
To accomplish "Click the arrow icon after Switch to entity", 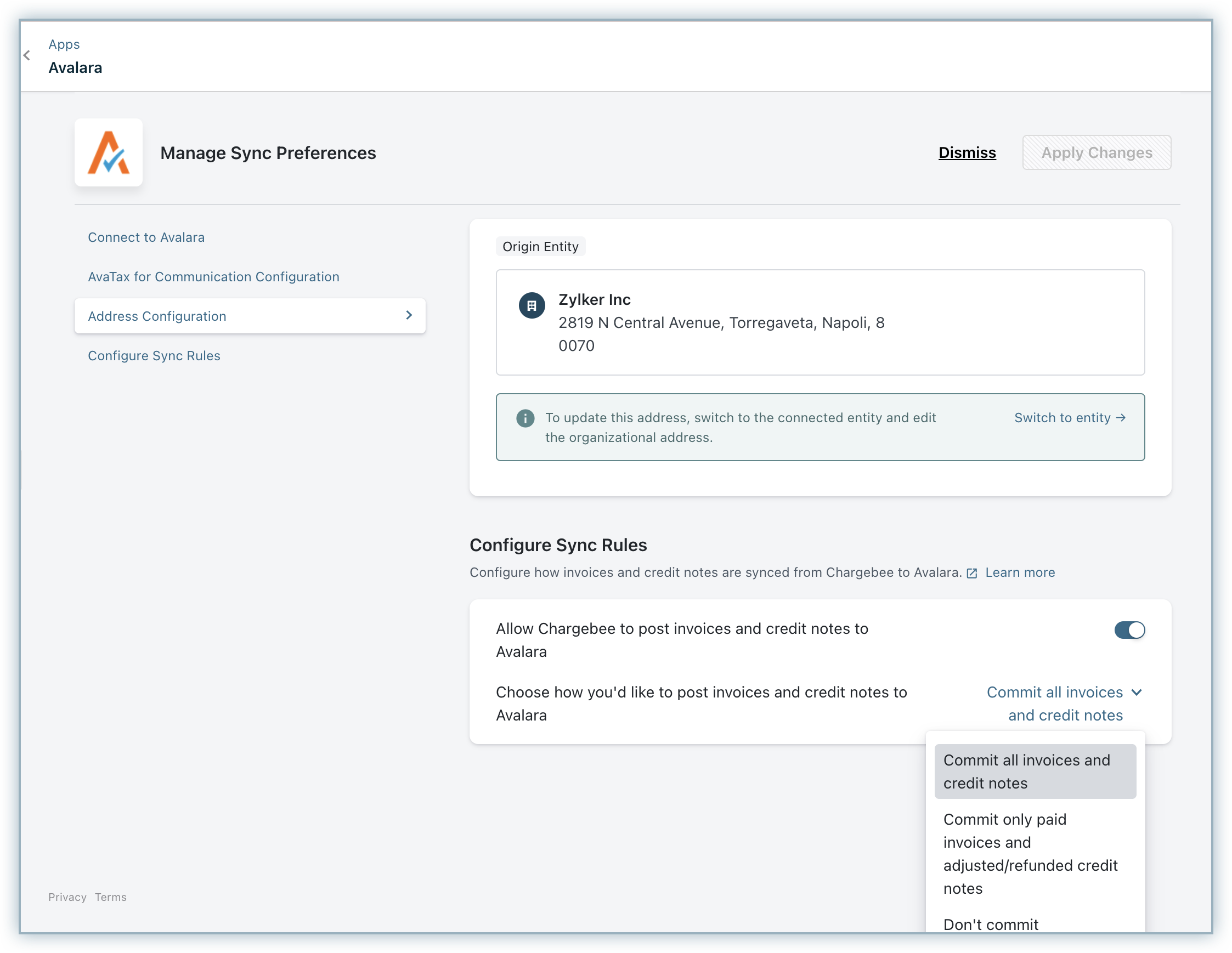I will [1121, 418].
